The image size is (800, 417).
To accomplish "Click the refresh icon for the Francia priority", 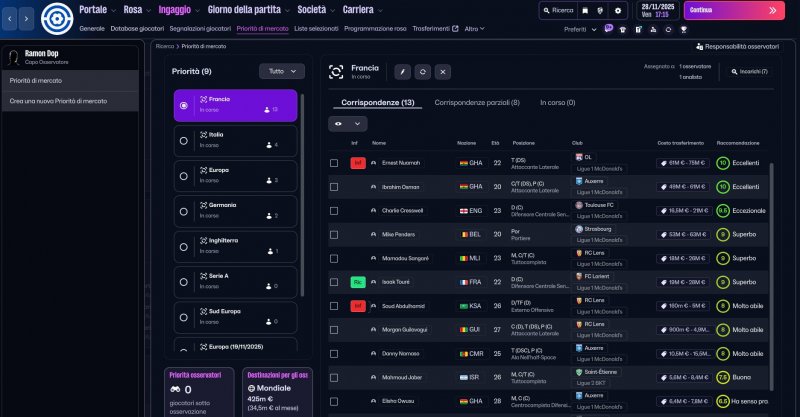I will 423,72.
